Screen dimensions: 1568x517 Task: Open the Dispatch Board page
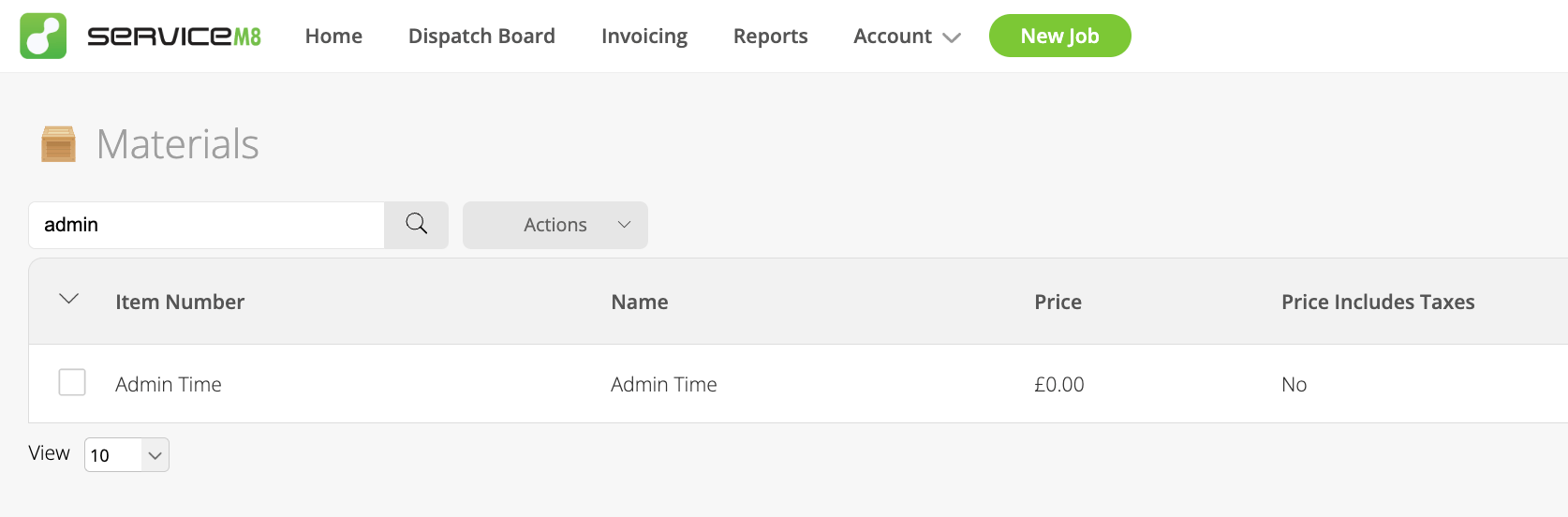tap(481, 37)
